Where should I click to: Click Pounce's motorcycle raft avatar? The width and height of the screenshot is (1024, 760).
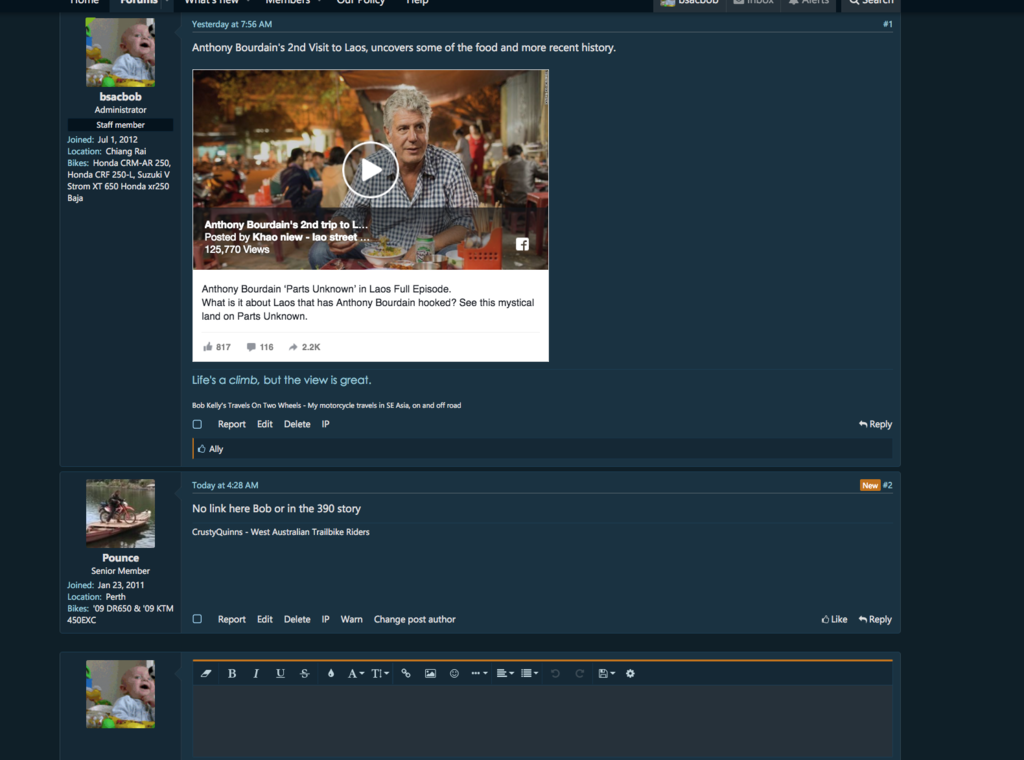pyautogui.click(x=120, y=513)
